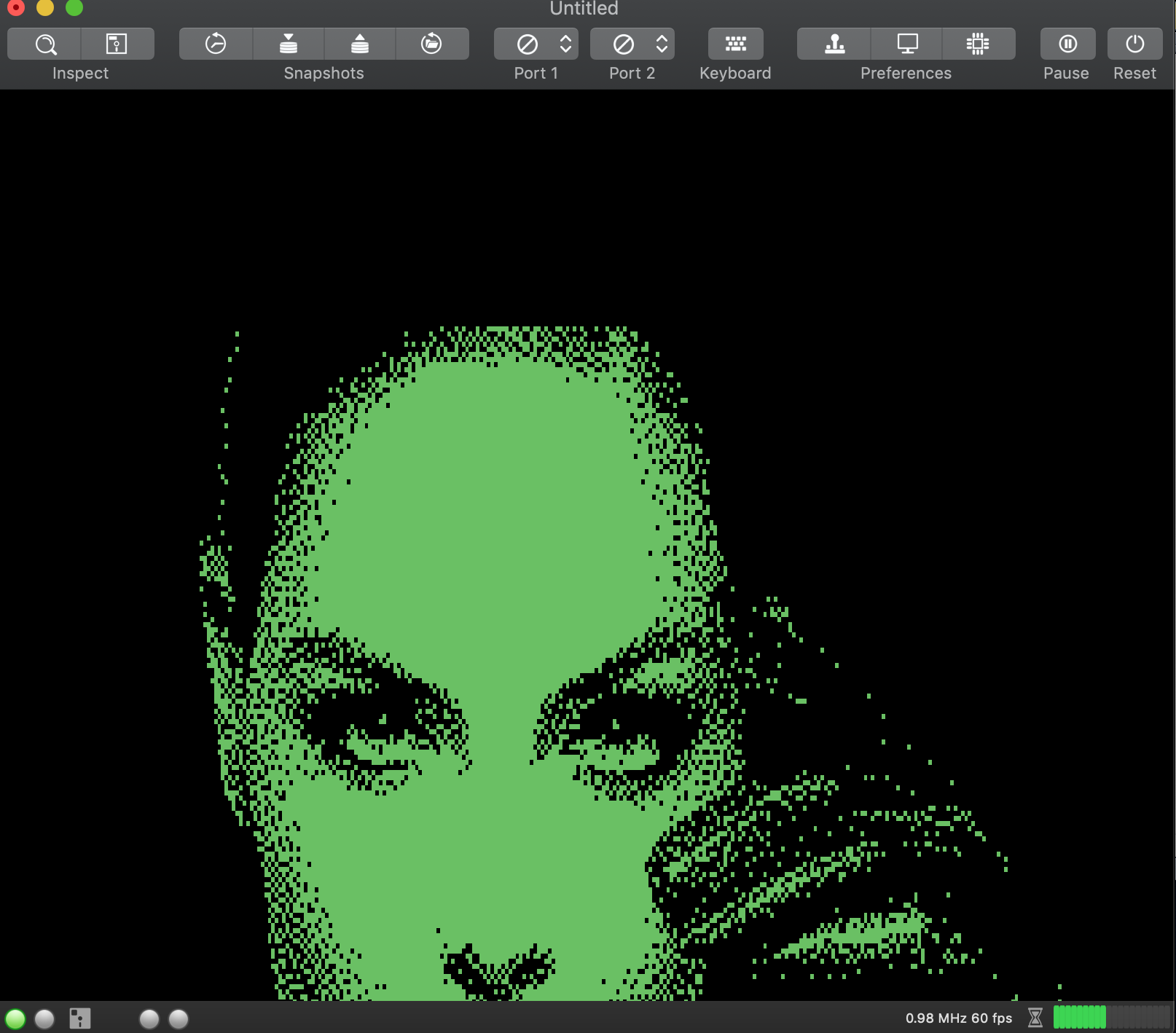Save a snapshot with the down-arrow disk icon
1176x1033 pixels.
point(288,44)
